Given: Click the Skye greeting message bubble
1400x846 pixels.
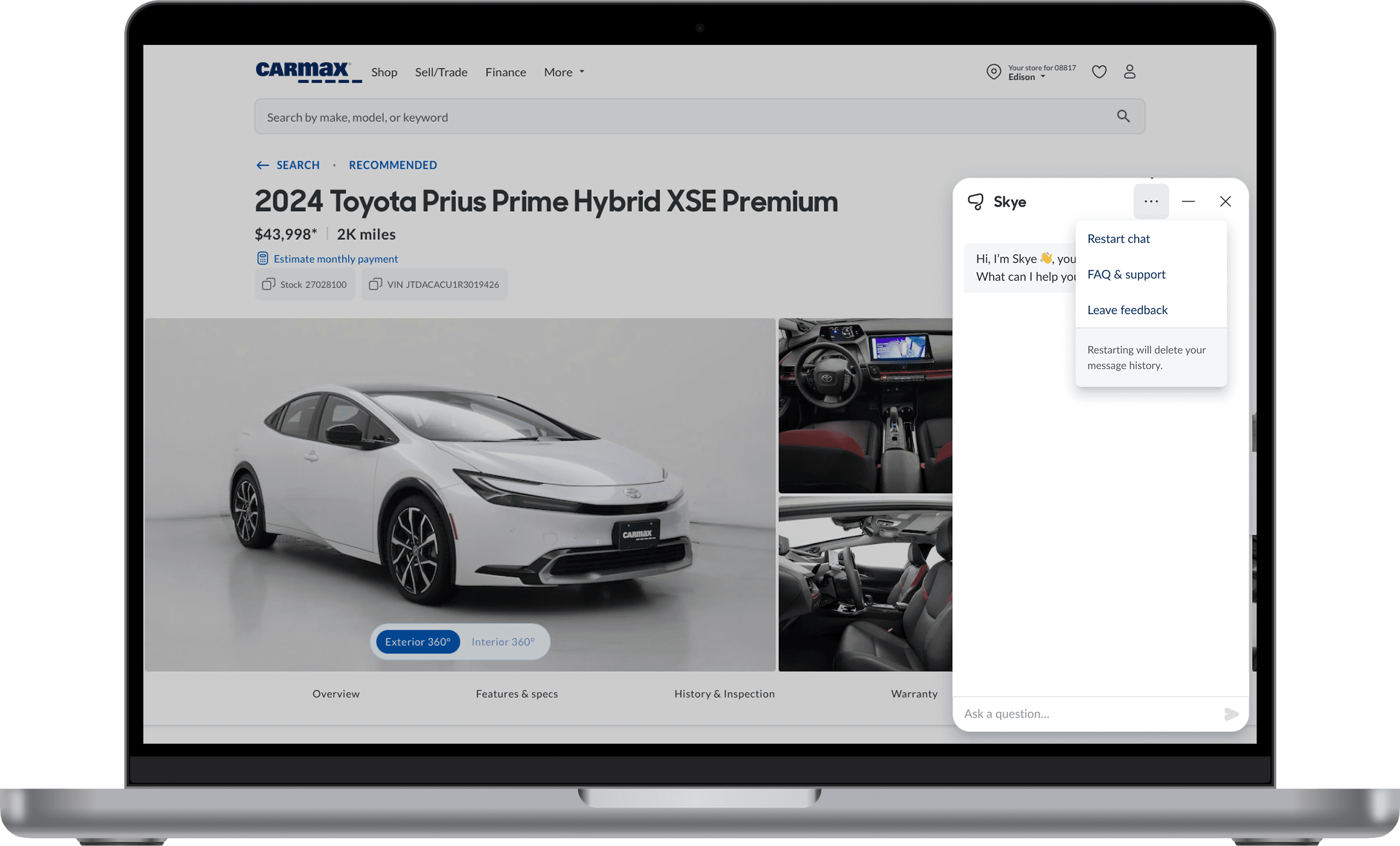Looking at the screenshot, I should 1020,268.
